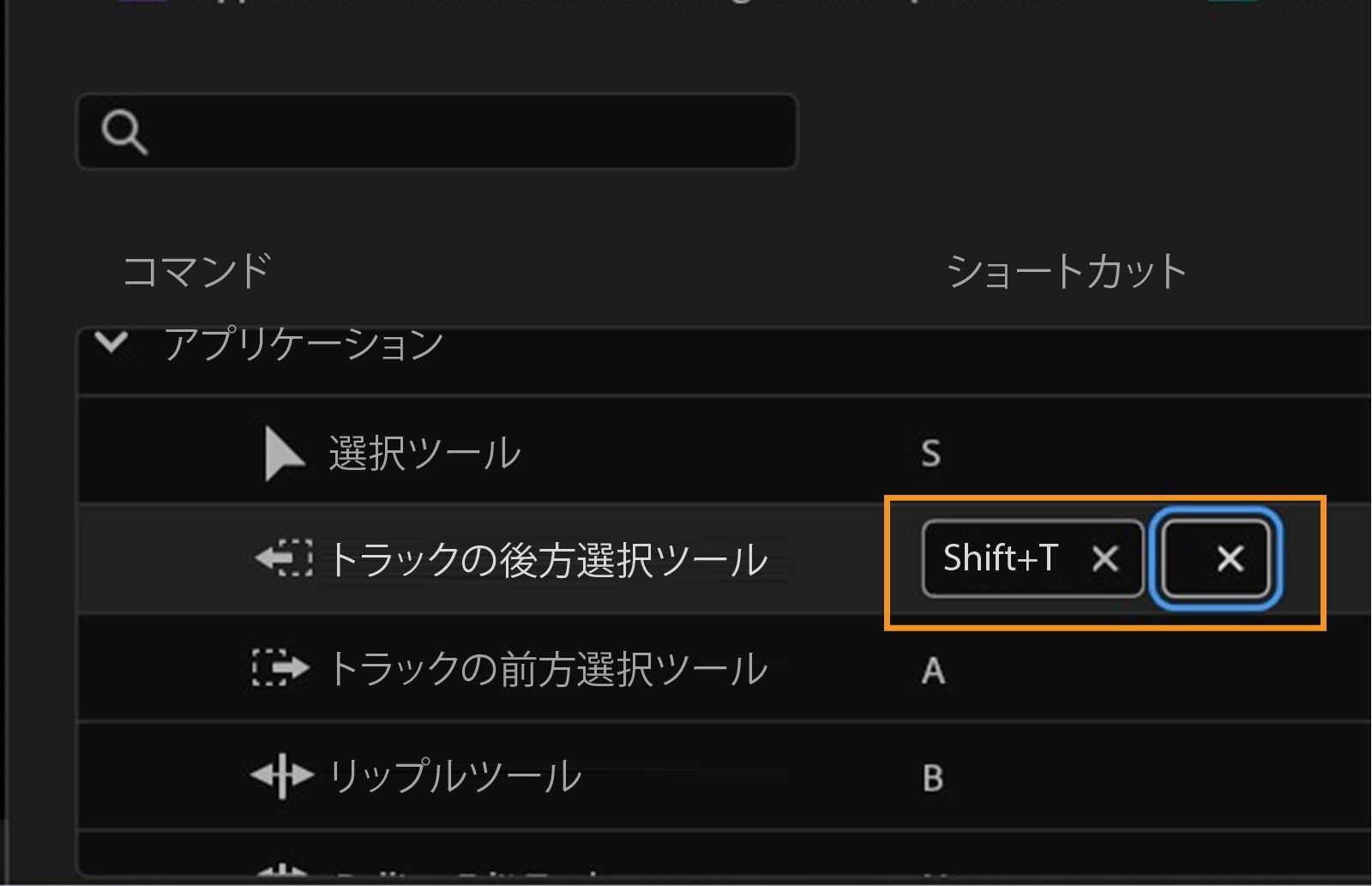The height and width of the screenshot is (886, 1372).
Task: Click the highlighted empty shortcut X icon
Action: 1228,559
